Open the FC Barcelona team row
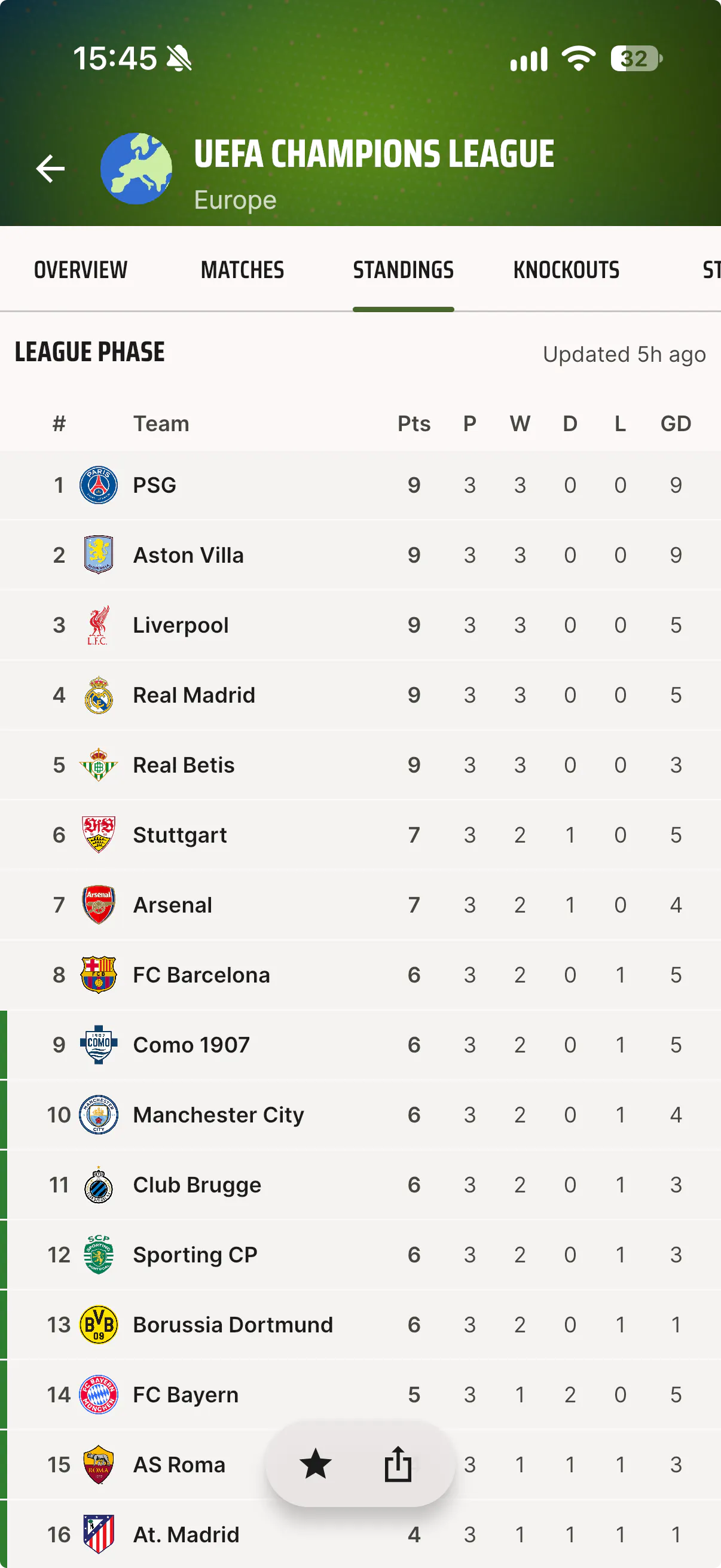The width and height of the screenshot is (721, 1568). click(x=360, y=975)
